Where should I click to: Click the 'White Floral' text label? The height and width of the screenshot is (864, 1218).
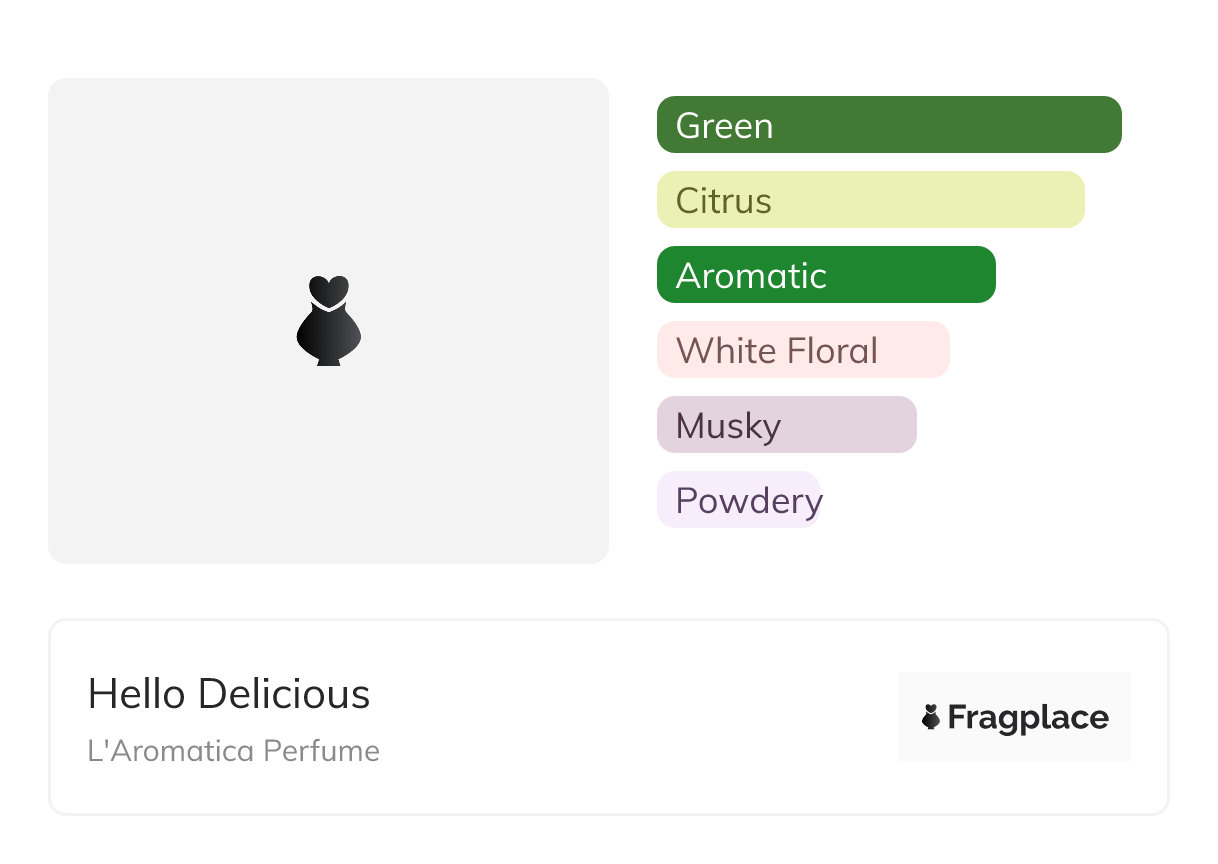(x=777, y=351)
